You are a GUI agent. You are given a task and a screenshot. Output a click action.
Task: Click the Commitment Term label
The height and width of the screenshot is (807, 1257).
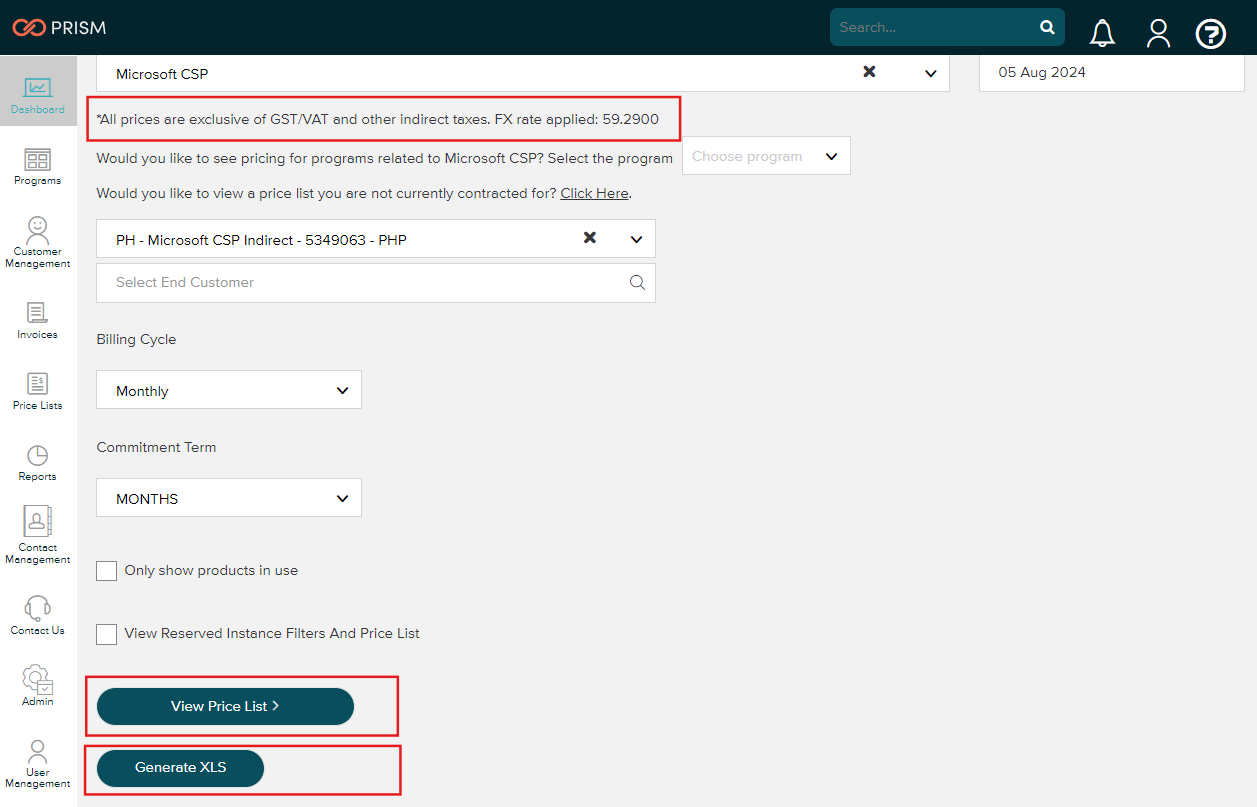pos(156,447)
